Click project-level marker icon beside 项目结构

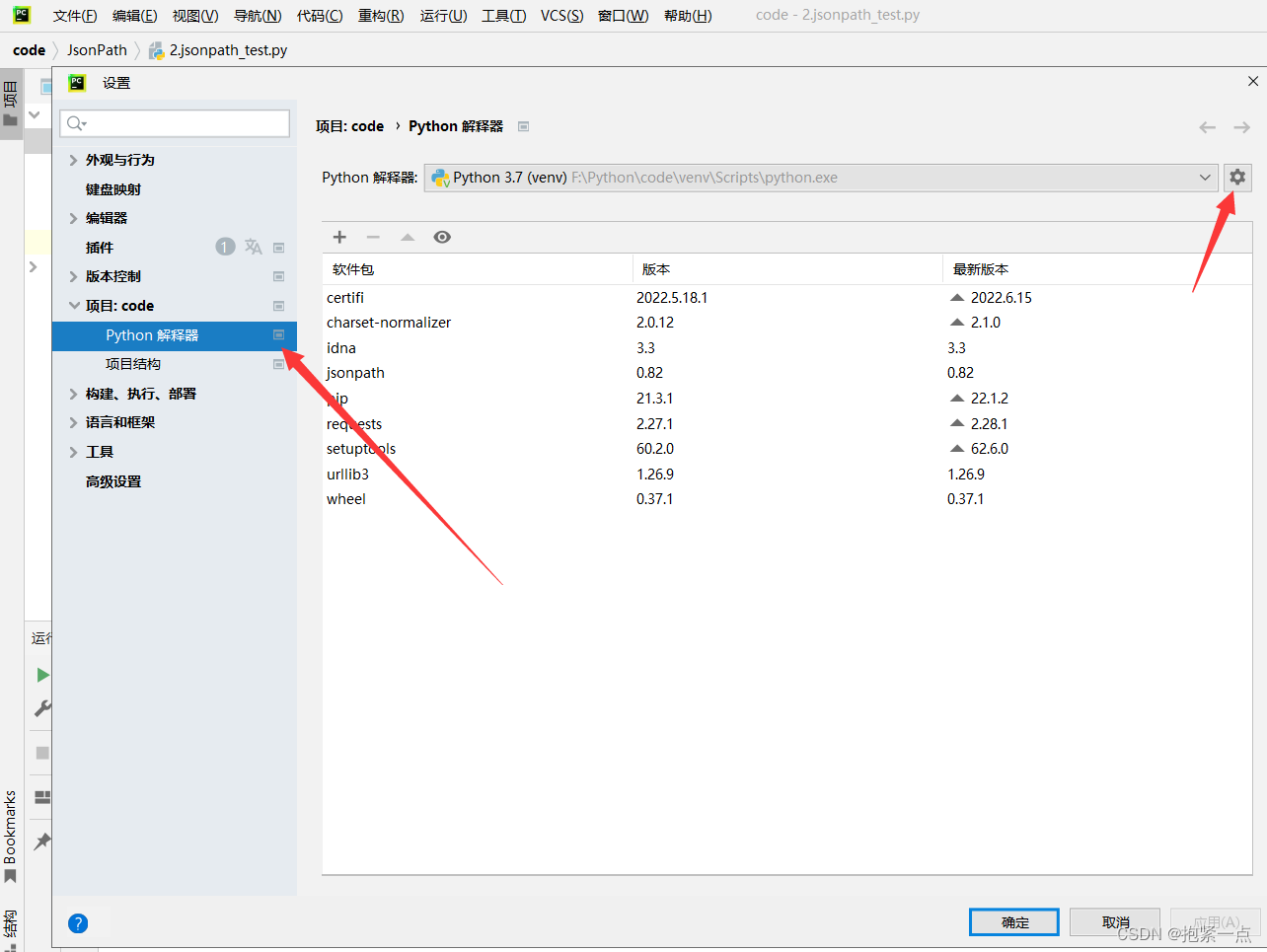pos(278,364)
